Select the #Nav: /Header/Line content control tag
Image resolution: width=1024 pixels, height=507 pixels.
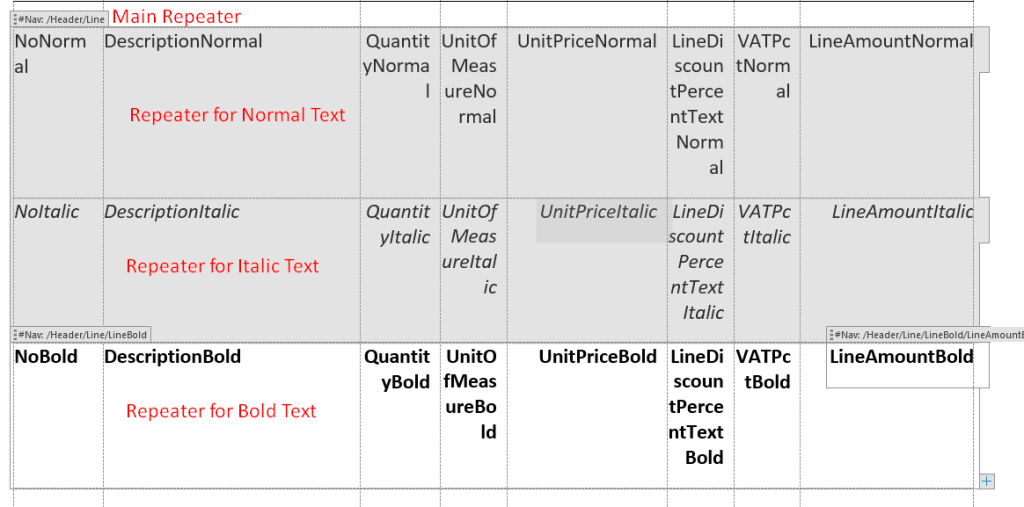(x=58, y=19)
